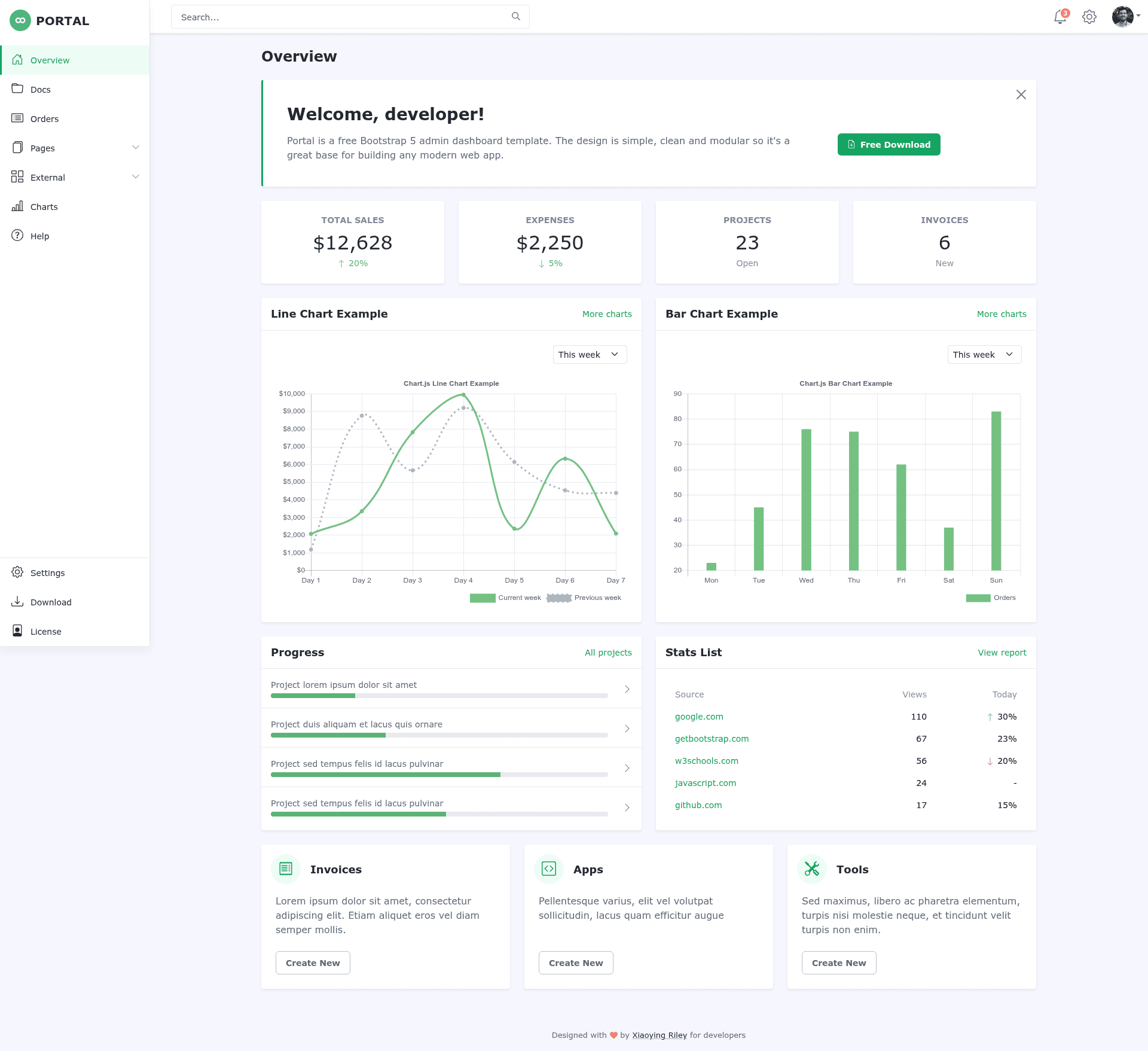Open the line chart This week dropdown
Screen dimensions: 1148x1051
tap(590, 355)
